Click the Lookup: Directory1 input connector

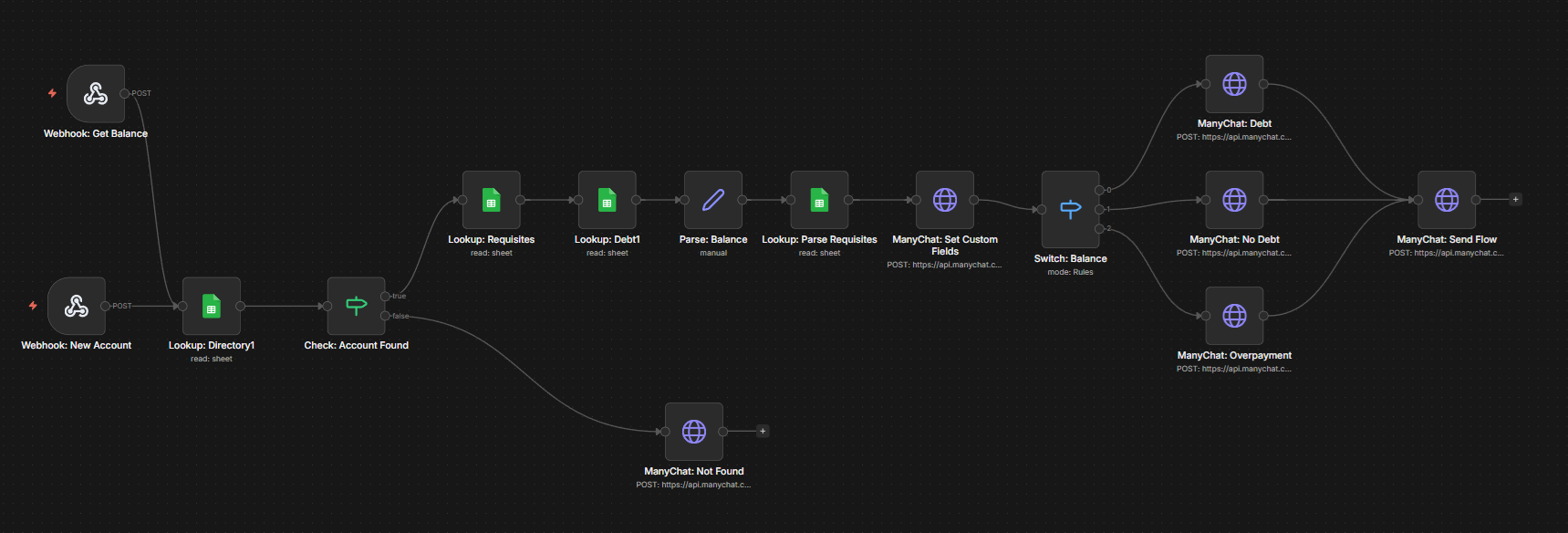point(182,306)
